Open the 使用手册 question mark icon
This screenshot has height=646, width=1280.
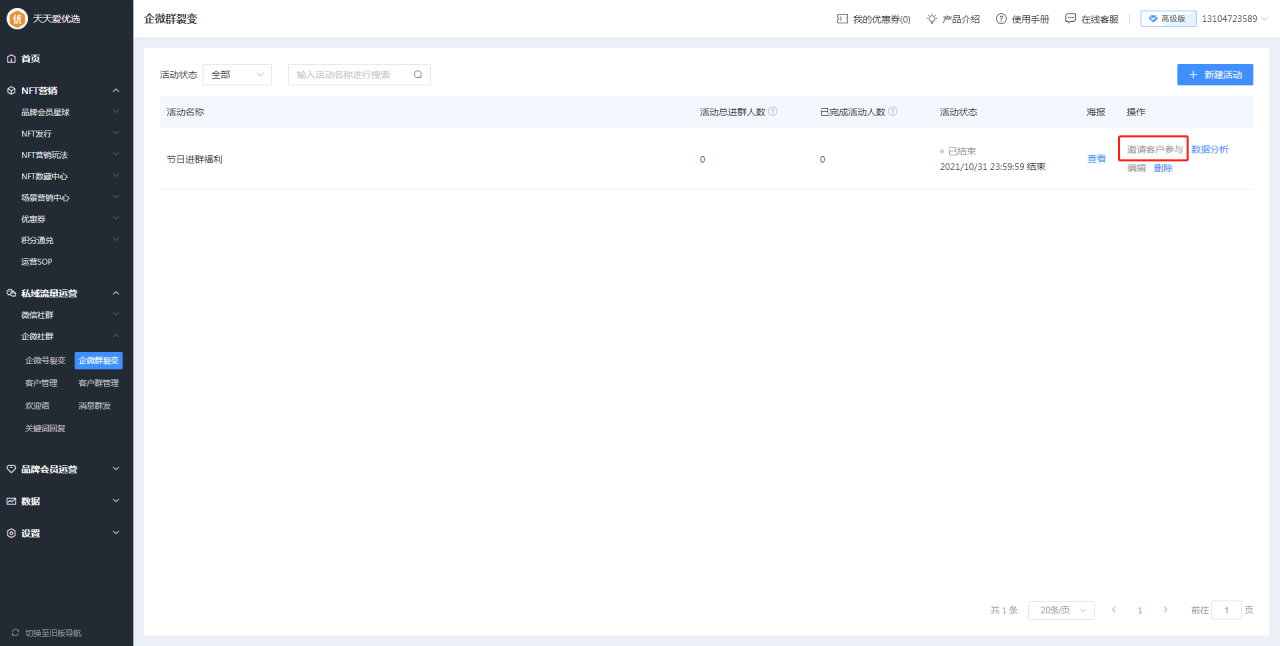click(1001, 19)
